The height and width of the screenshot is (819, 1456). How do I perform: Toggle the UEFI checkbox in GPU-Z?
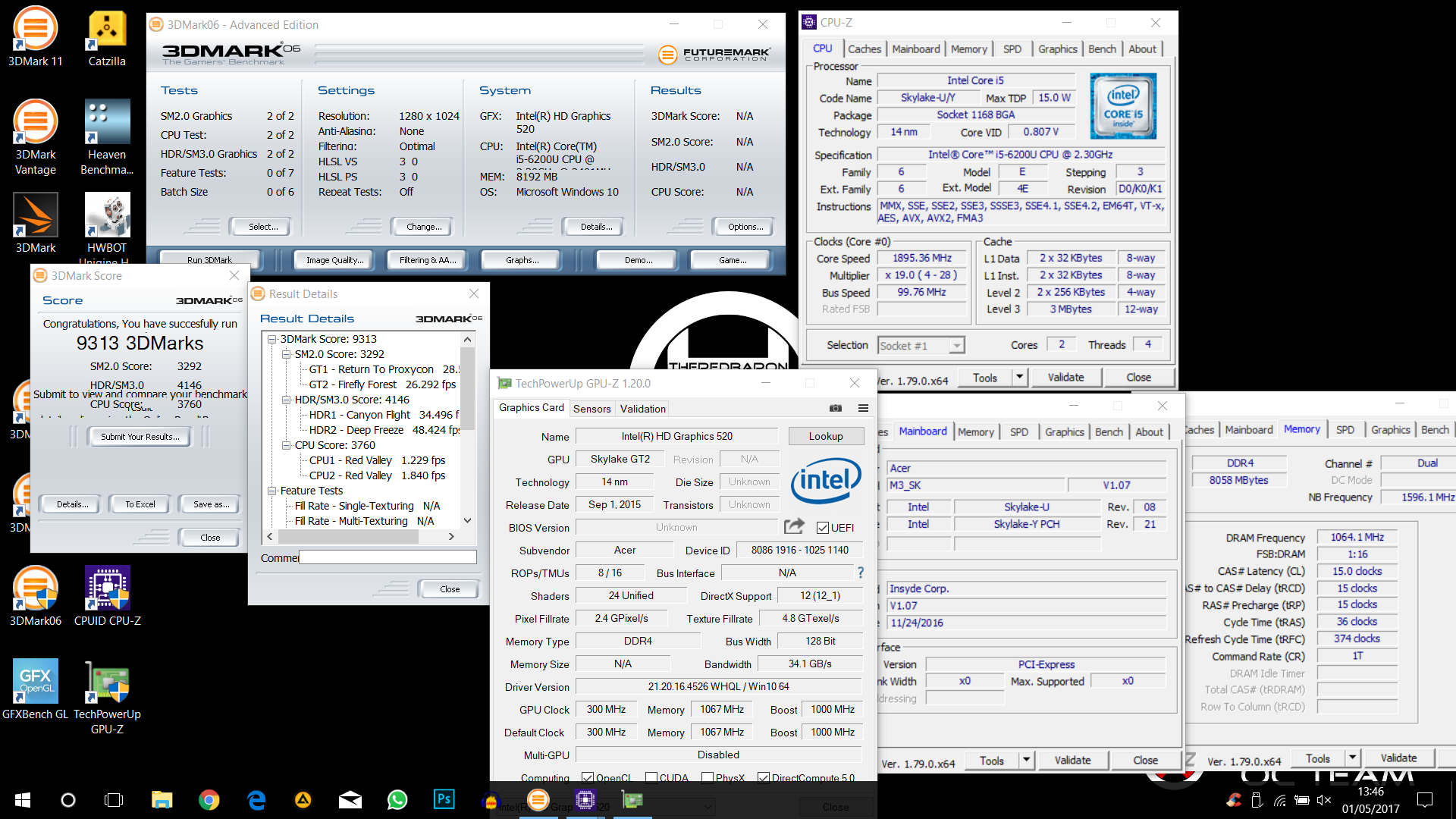point(822,528)
